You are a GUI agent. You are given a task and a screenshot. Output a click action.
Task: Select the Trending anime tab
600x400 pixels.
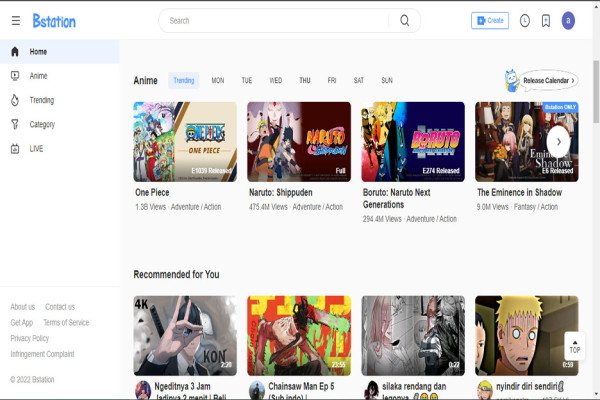(x=184, y=80)
